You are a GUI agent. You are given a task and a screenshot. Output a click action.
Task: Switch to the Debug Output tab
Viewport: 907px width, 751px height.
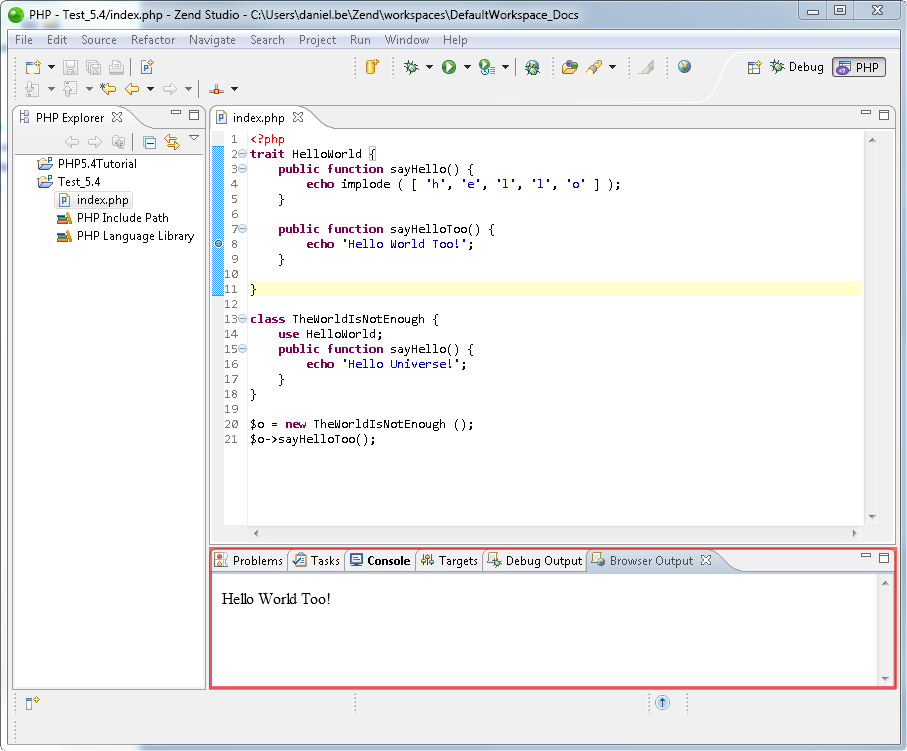(535, 561)
